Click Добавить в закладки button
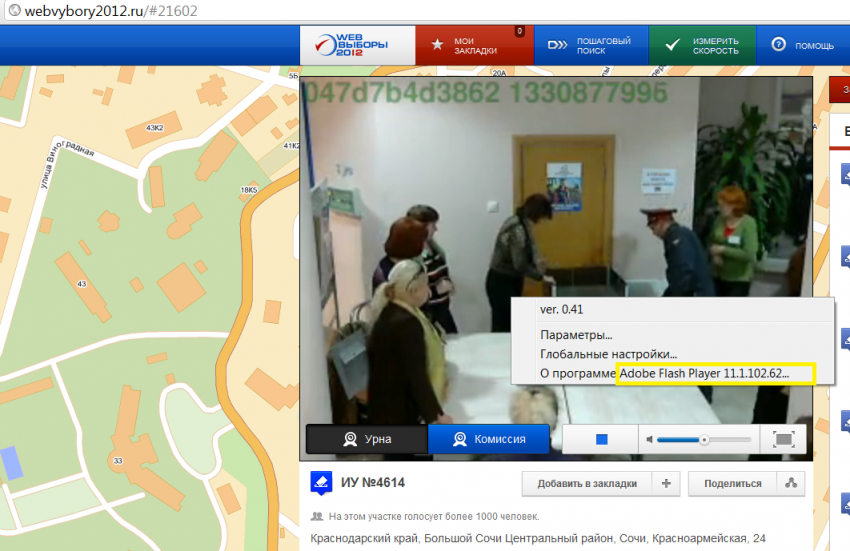Image resolution: width=850 pixels, height=551 pixels. pos(586,484)
